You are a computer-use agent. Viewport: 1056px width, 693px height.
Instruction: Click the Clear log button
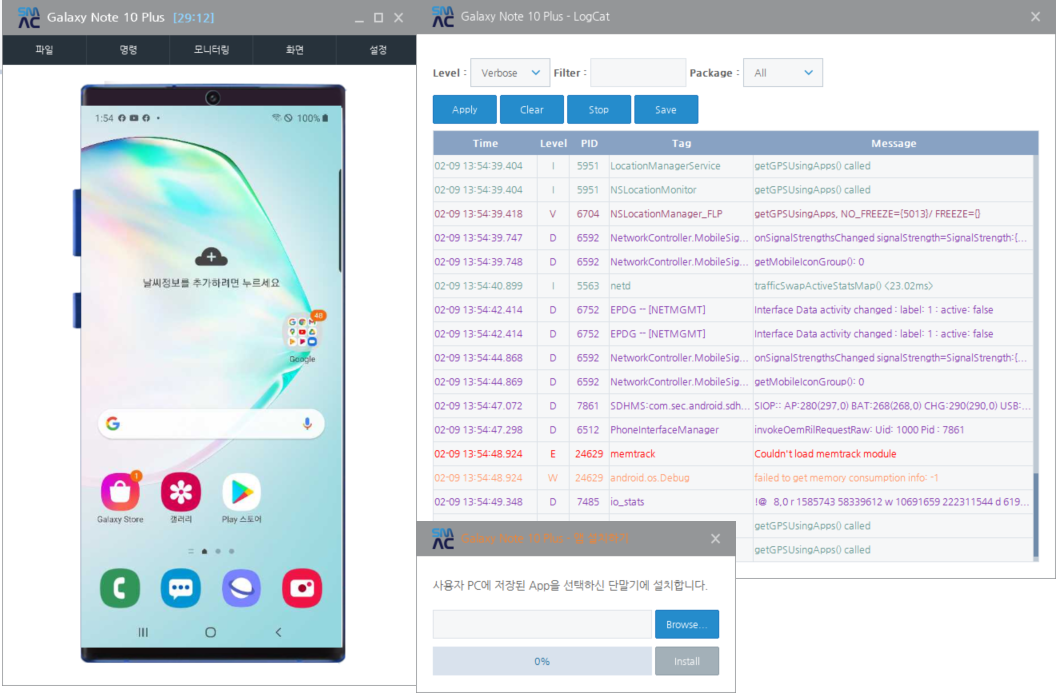pos(531,110)
